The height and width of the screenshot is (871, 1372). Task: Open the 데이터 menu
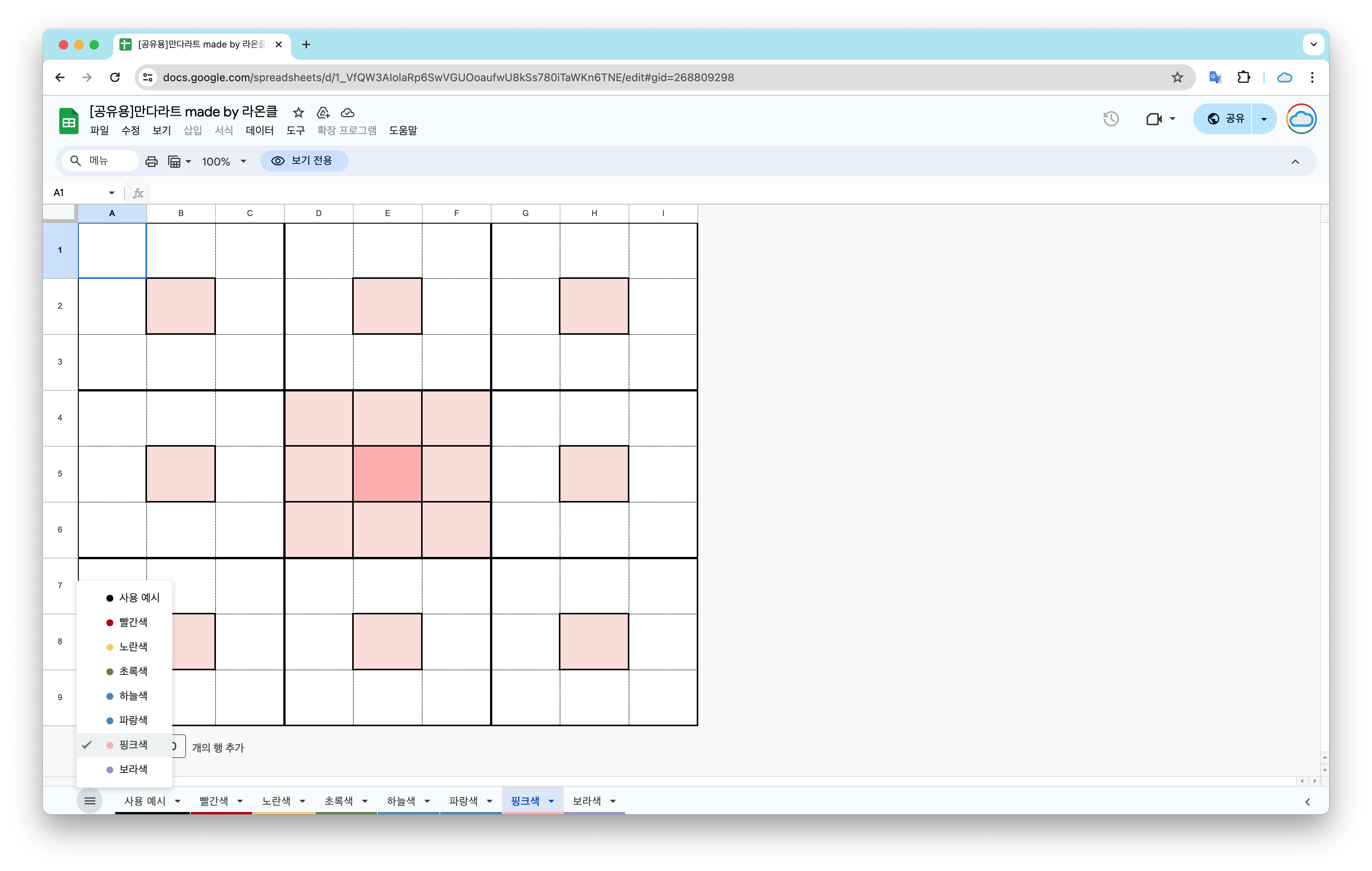(259, 130)
